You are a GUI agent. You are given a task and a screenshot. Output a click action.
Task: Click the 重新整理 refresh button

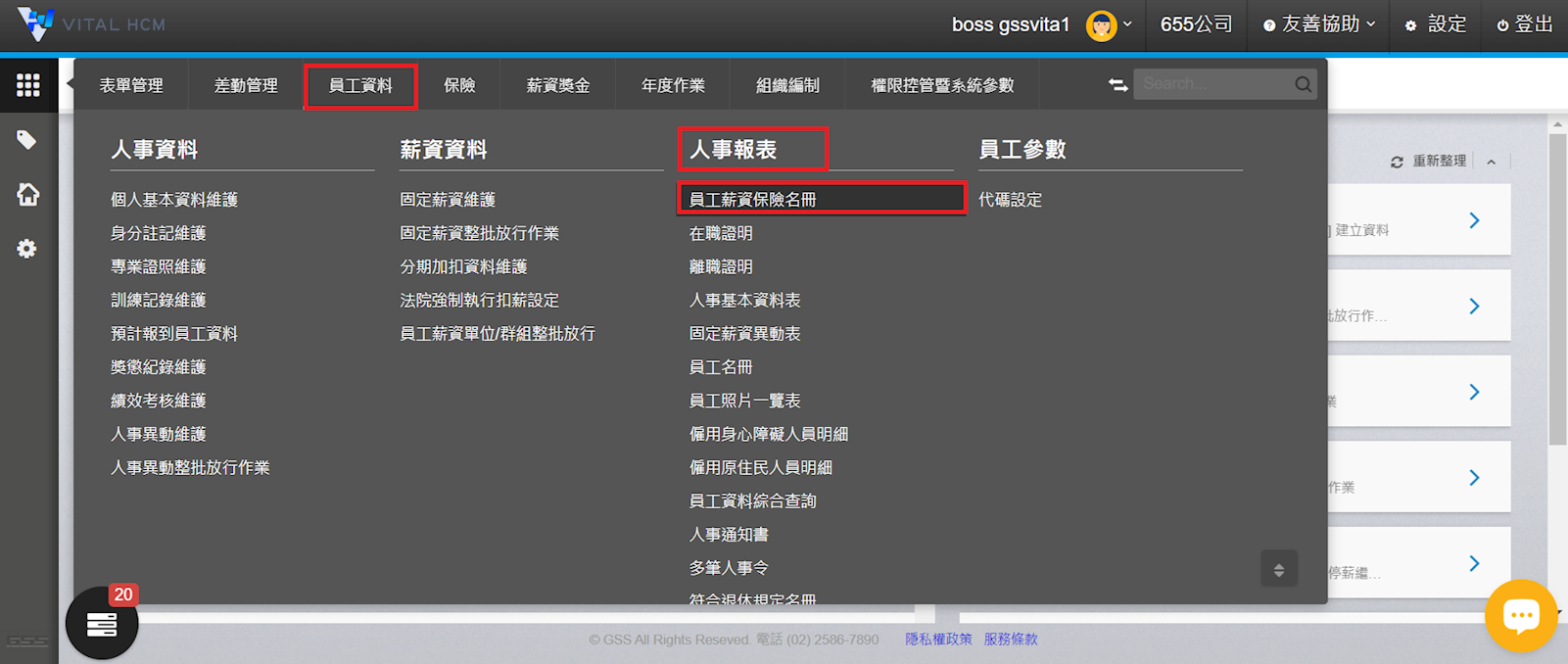point(1430,162)
